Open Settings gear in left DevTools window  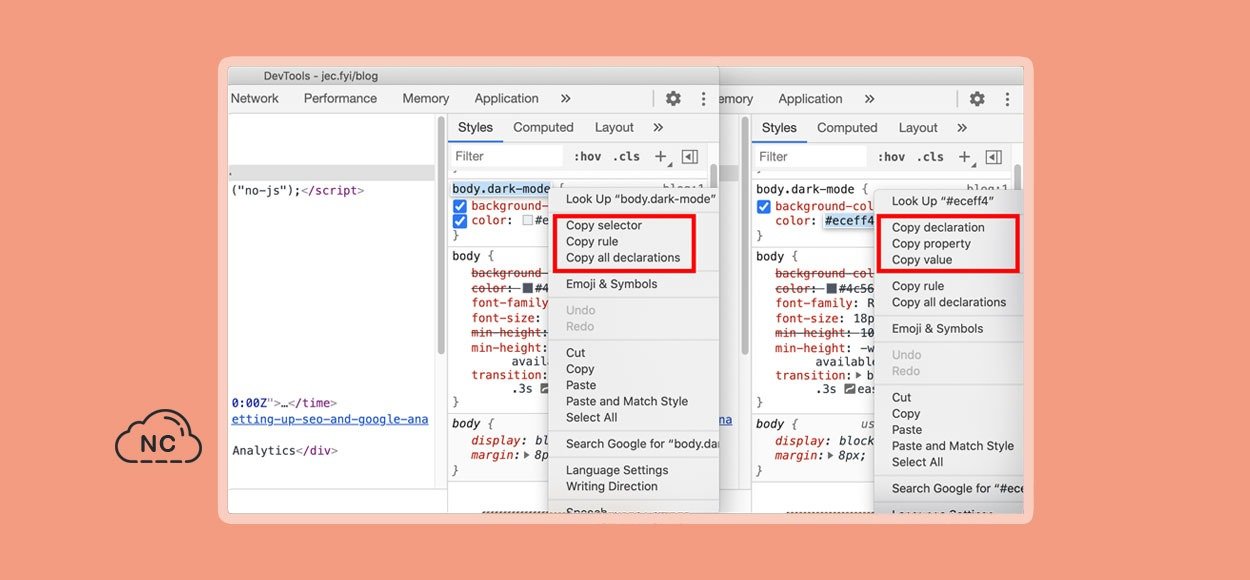coord(673,98)
